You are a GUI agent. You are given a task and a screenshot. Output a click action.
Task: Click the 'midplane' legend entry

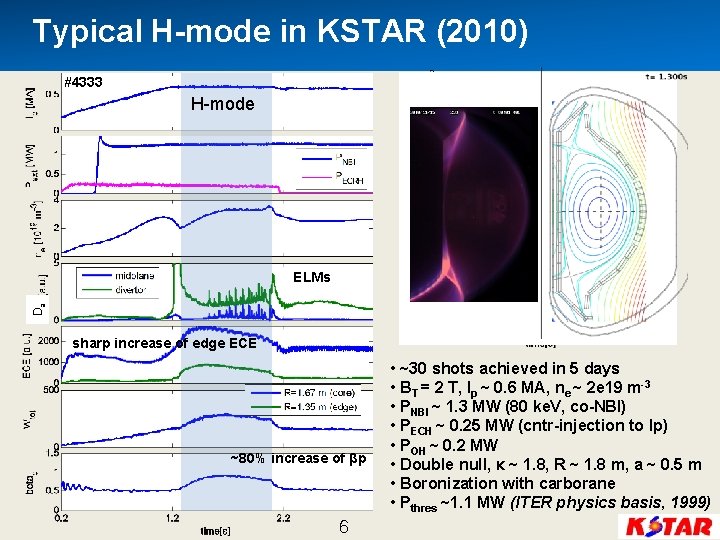118,276
